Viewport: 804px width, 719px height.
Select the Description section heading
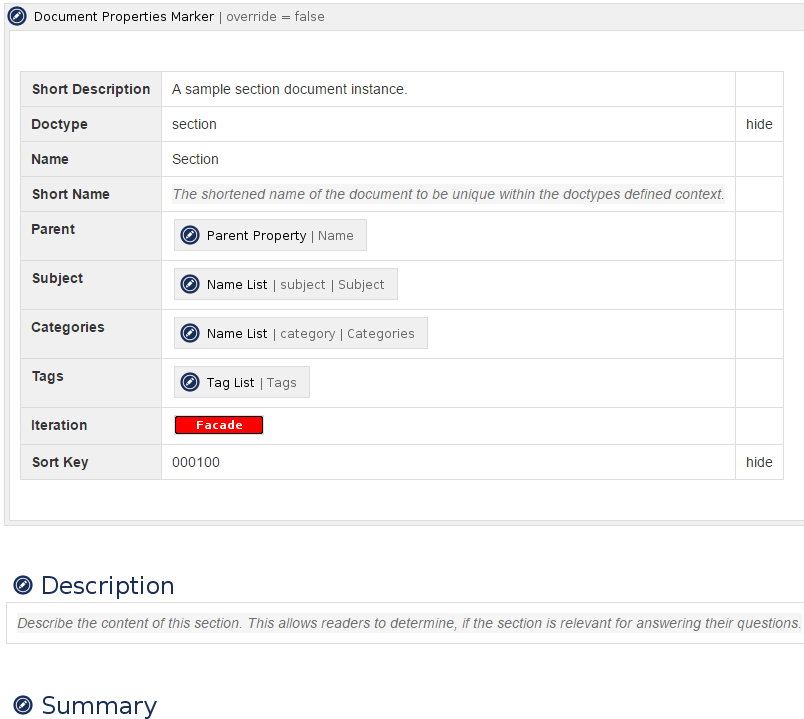(108, 585)
